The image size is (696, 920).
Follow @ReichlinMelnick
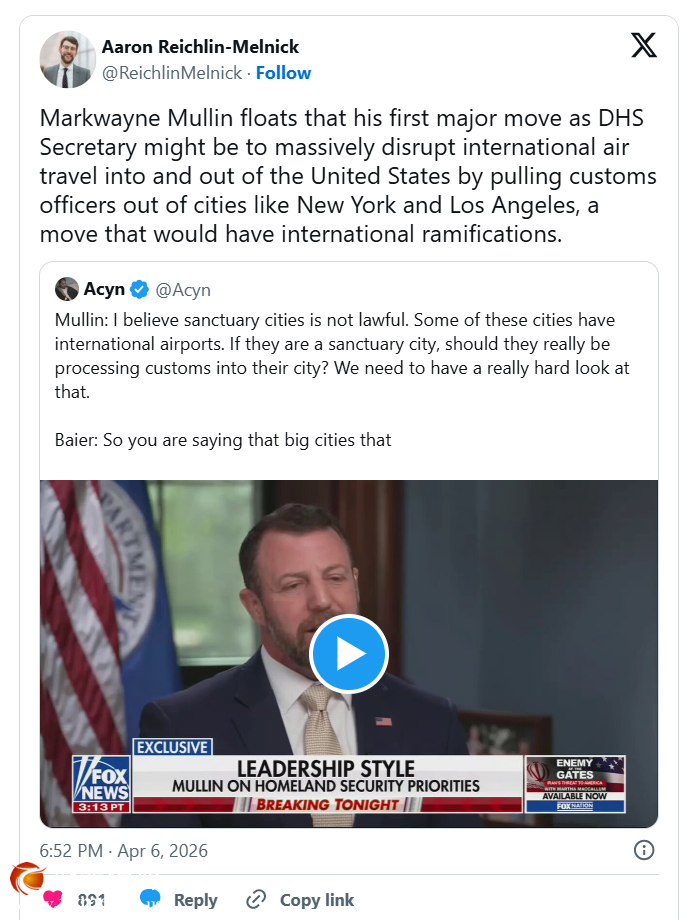[x=283, y=73]
